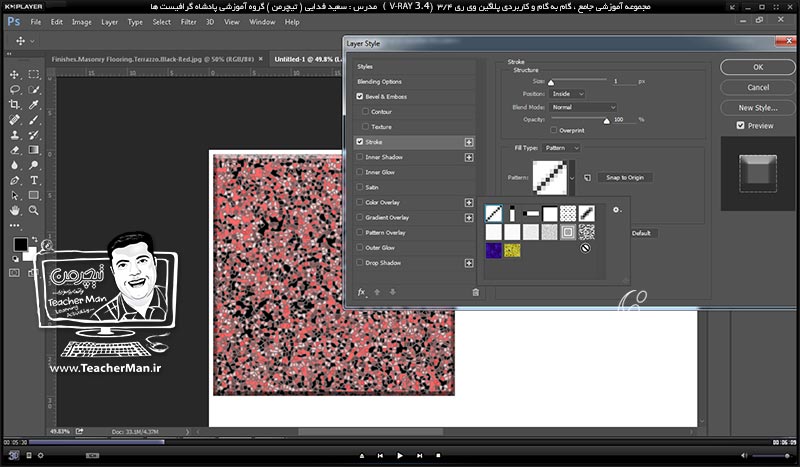Open the Position dropdown showing Inside
Viewport: 800px width, 467px height.
click(x=567, y=94)
